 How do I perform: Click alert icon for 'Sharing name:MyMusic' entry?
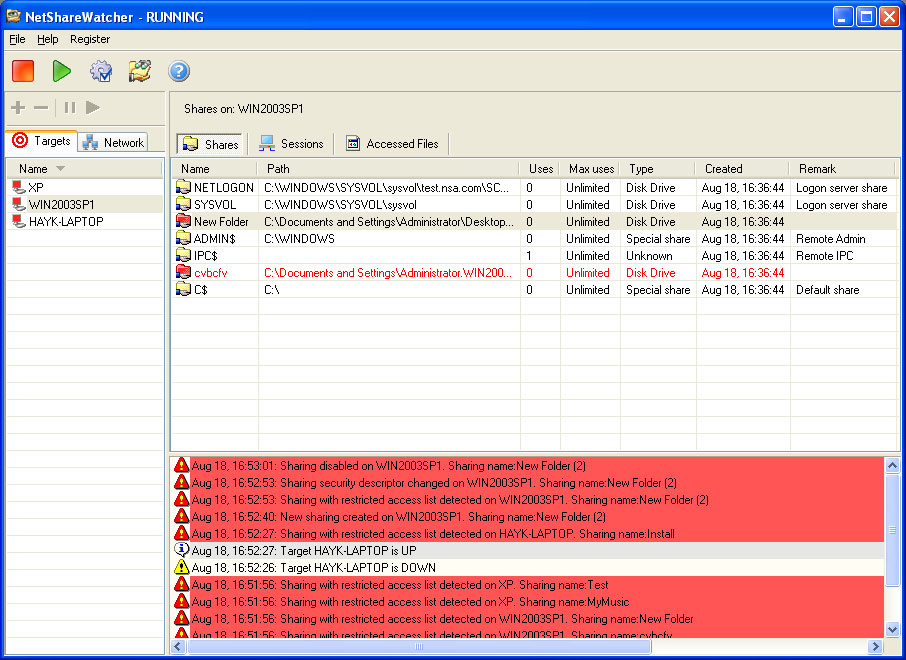point(181,601)
